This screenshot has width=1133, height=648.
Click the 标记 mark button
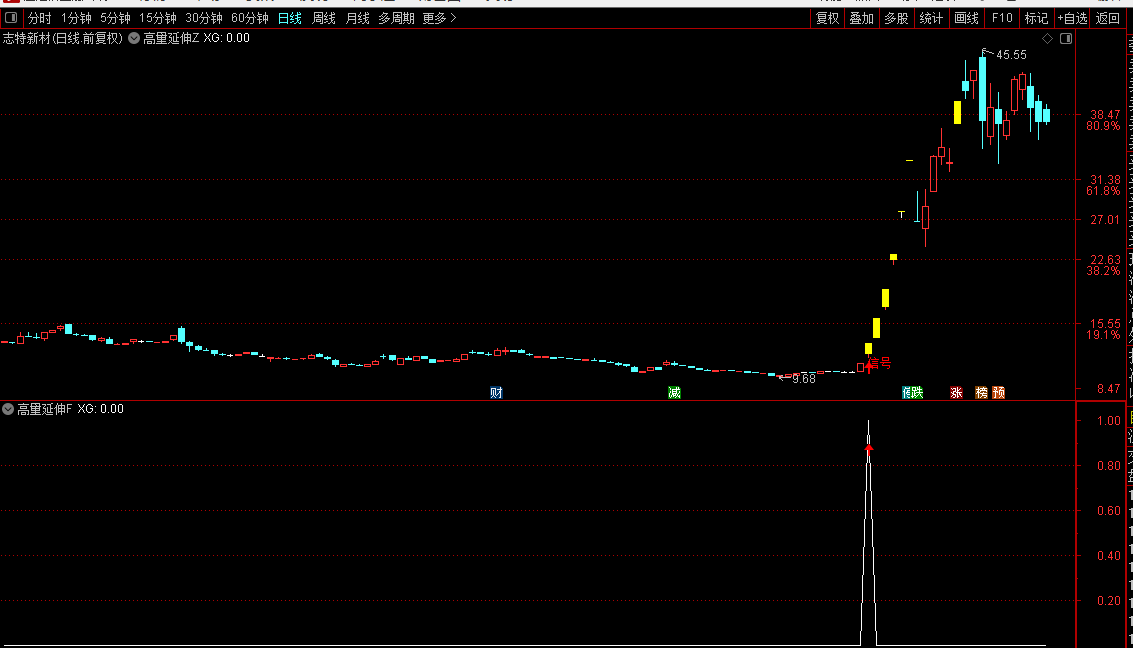click(1036, 18)
